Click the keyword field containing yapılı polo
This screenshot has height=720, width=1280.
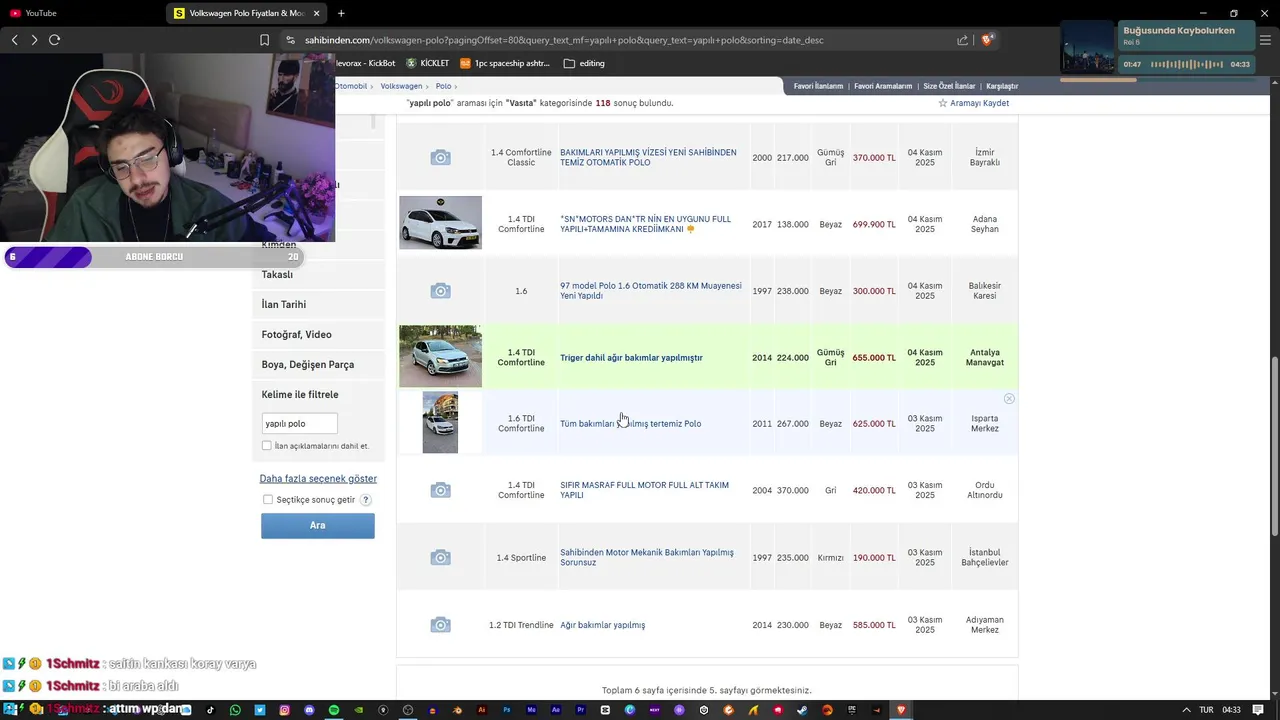point(299,424)
